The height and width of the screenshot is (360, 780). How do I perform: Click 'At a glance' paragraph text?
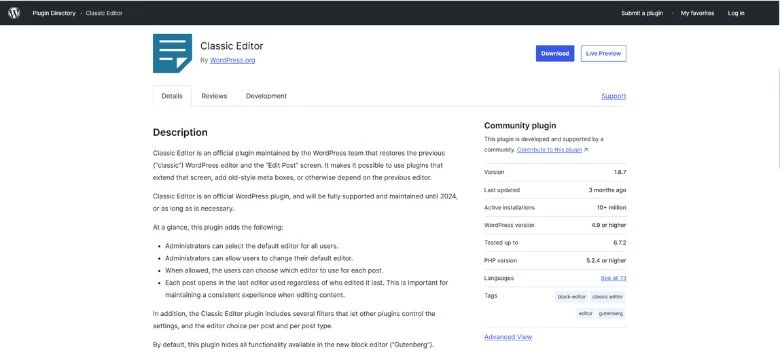tap(218, 227)
